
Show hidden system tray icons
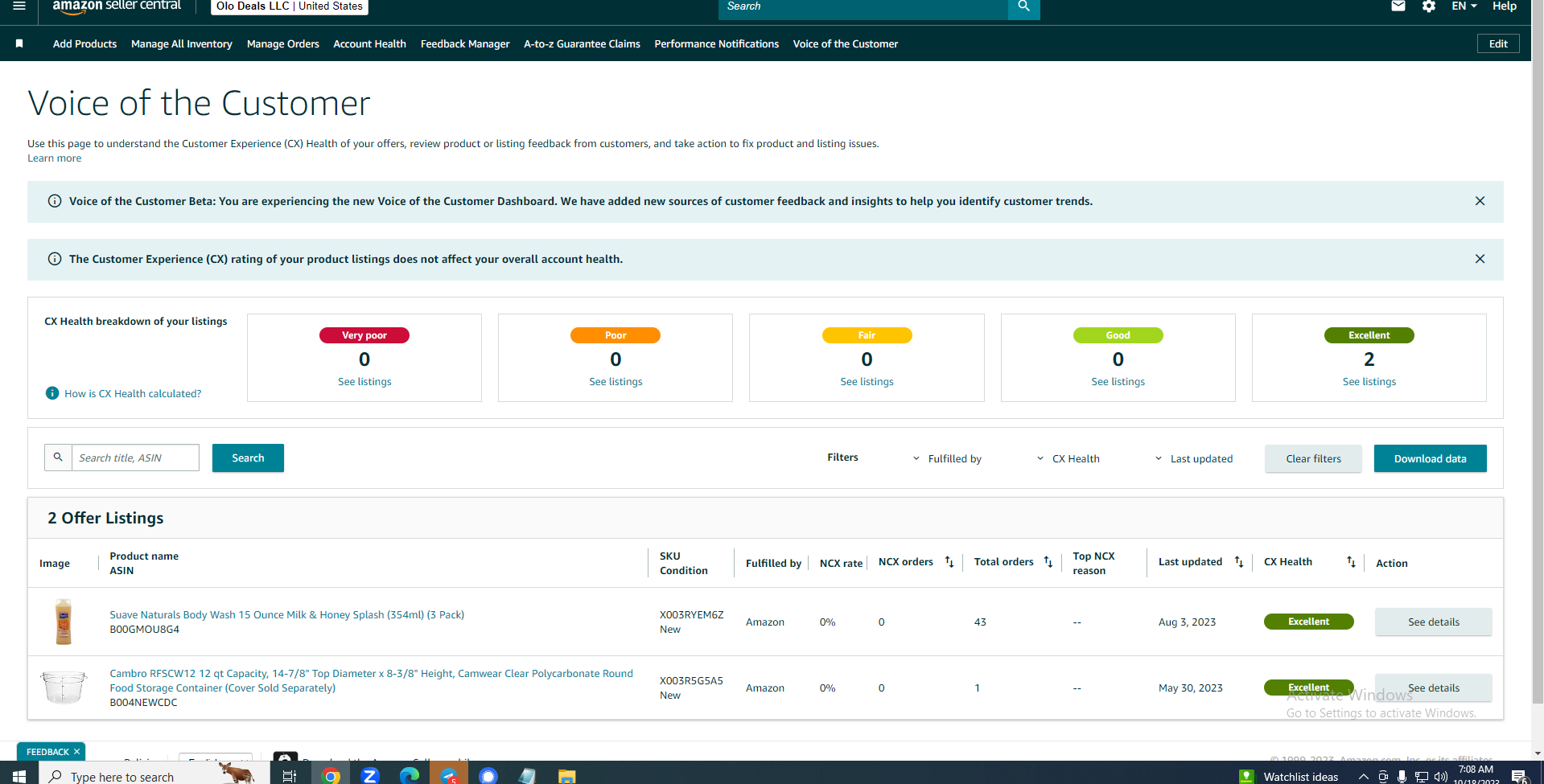pos(1363,777)
